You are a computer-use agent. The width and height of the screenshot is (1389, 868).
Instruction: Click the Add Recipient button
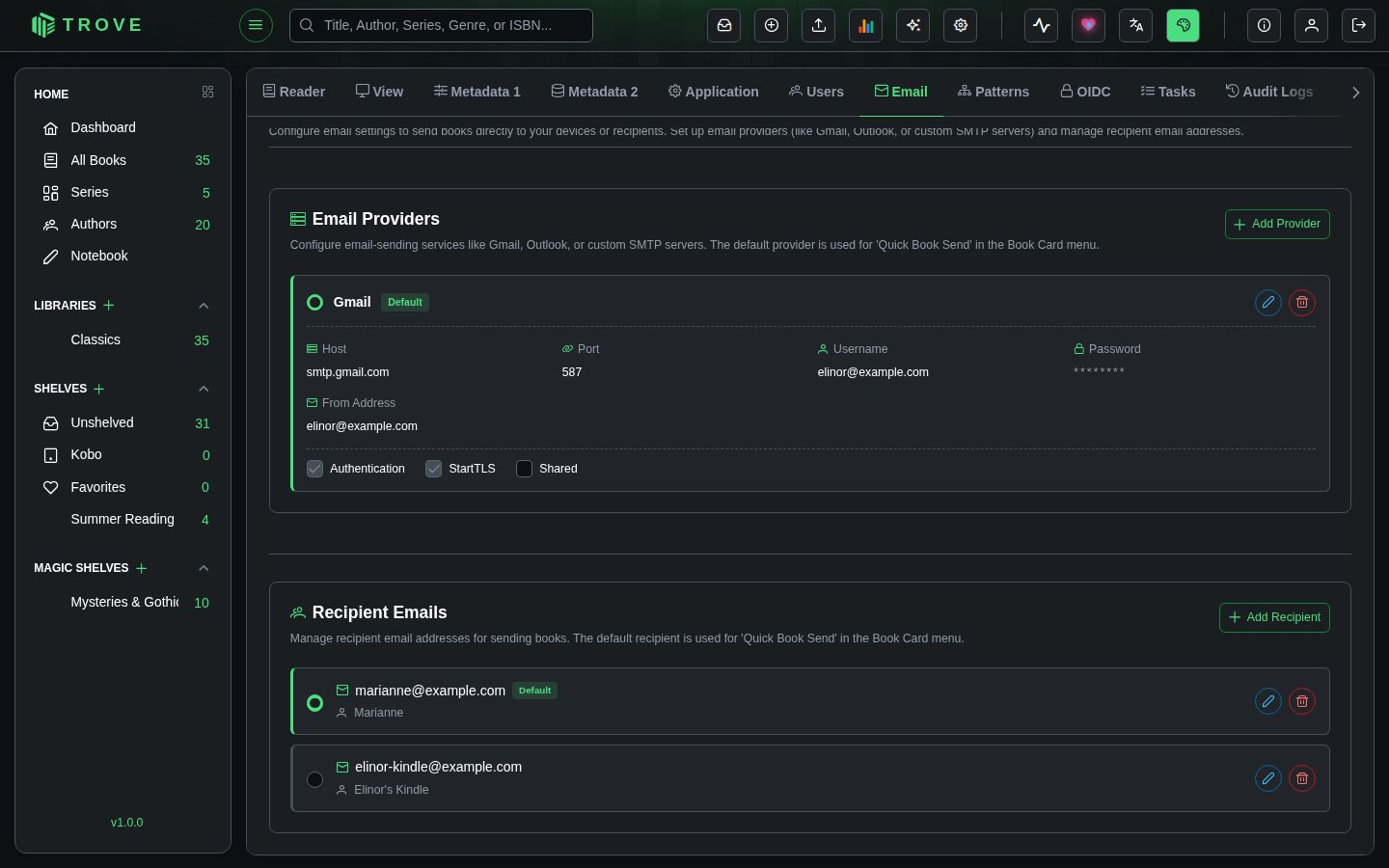coord(1274,617)
